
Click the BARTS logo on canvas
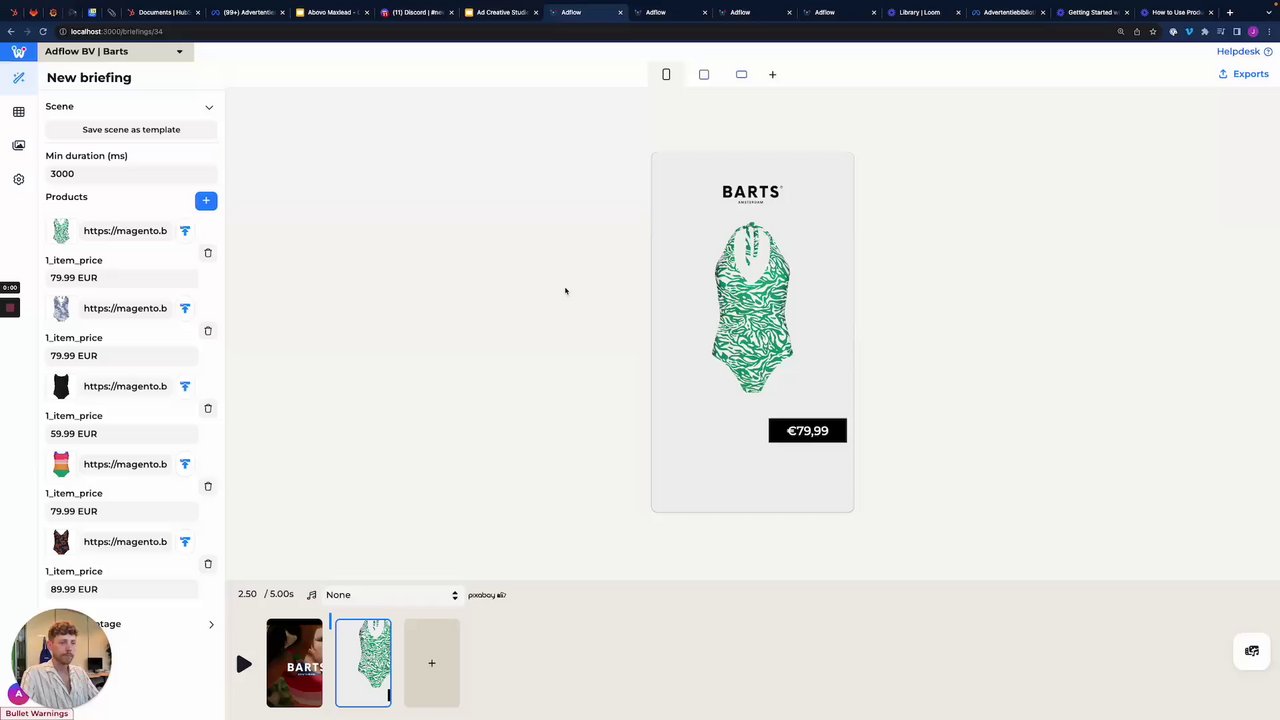[x=752, y=194]
